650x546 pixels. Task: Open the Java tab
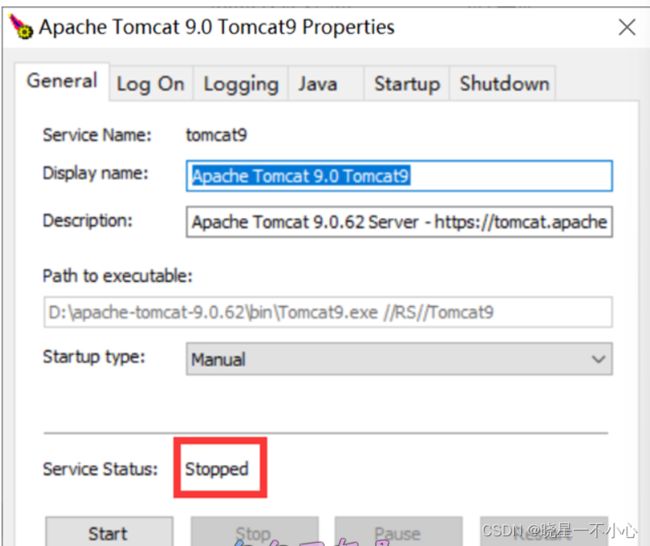(318, 84)
